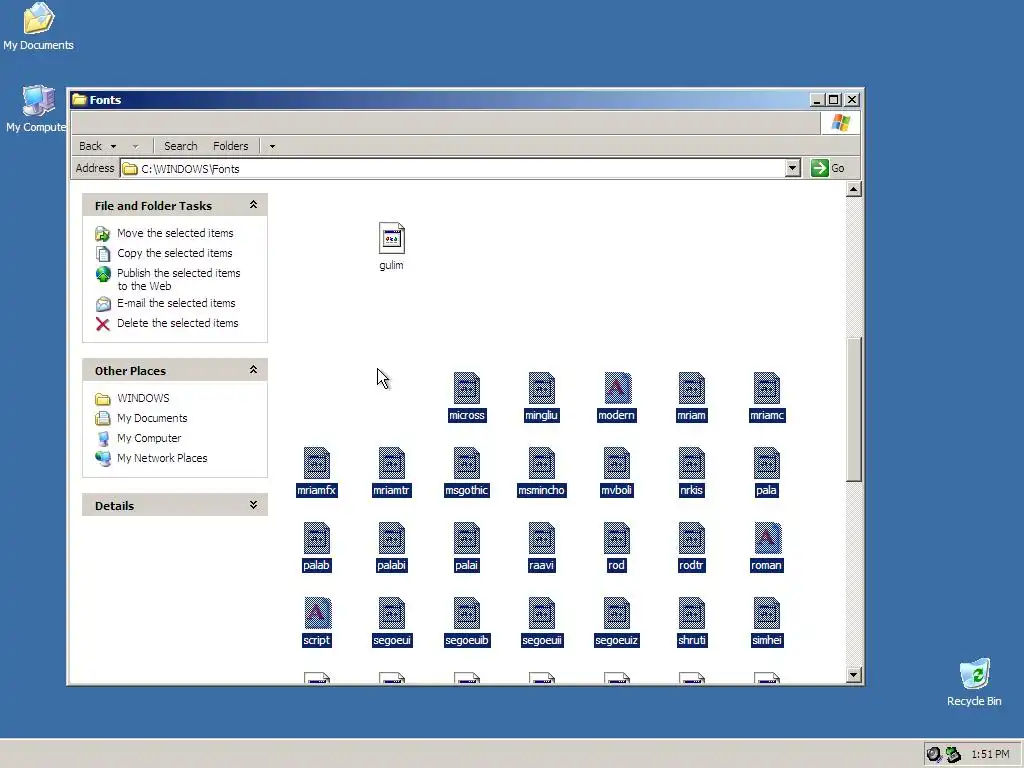Select the msmincho font icon
This screenshot has width=1024, height=768.
[541, 463]
